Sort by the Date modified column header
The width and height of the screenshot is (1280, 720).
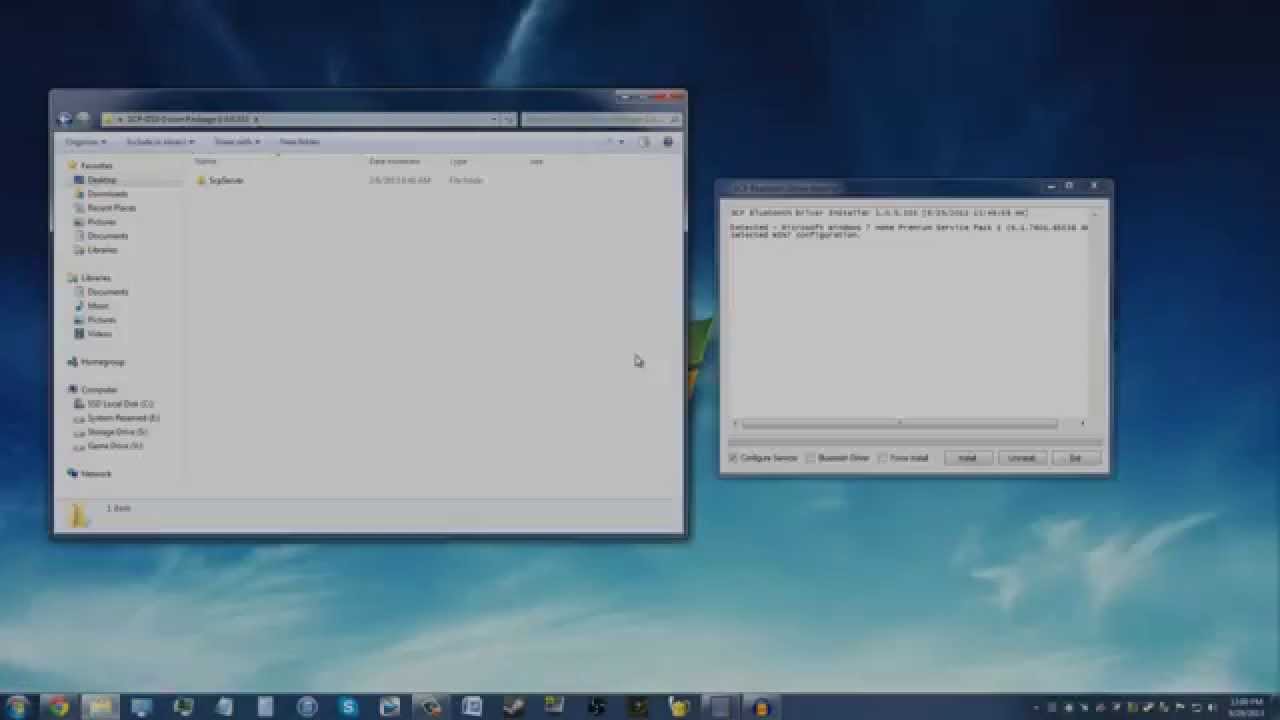pos(395,161)
